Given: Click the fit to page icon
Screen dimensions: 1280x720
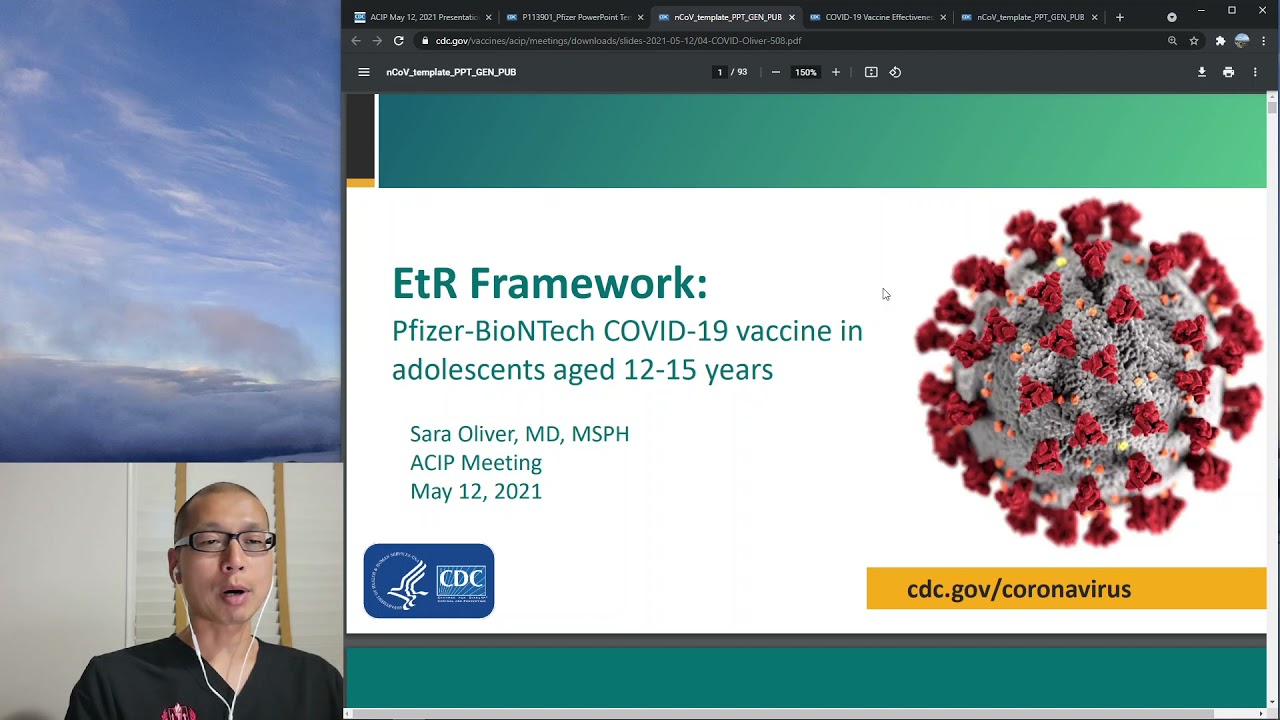Looking at the screenshot, I should click(x=871, y=72).
